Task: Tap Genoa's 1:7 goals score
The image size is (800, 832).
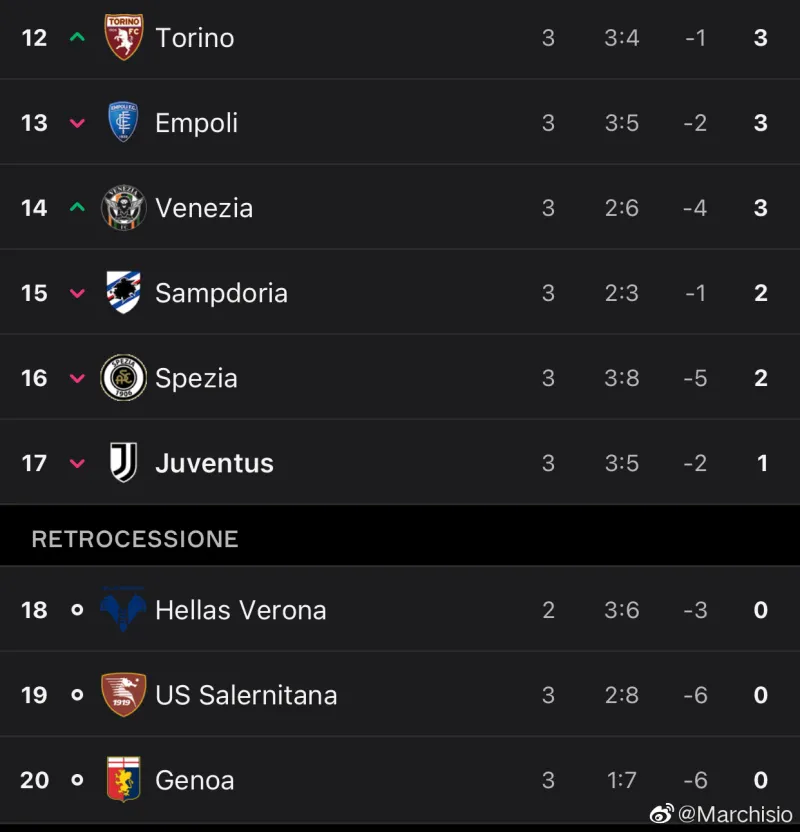Action: (x=621, y=780)
